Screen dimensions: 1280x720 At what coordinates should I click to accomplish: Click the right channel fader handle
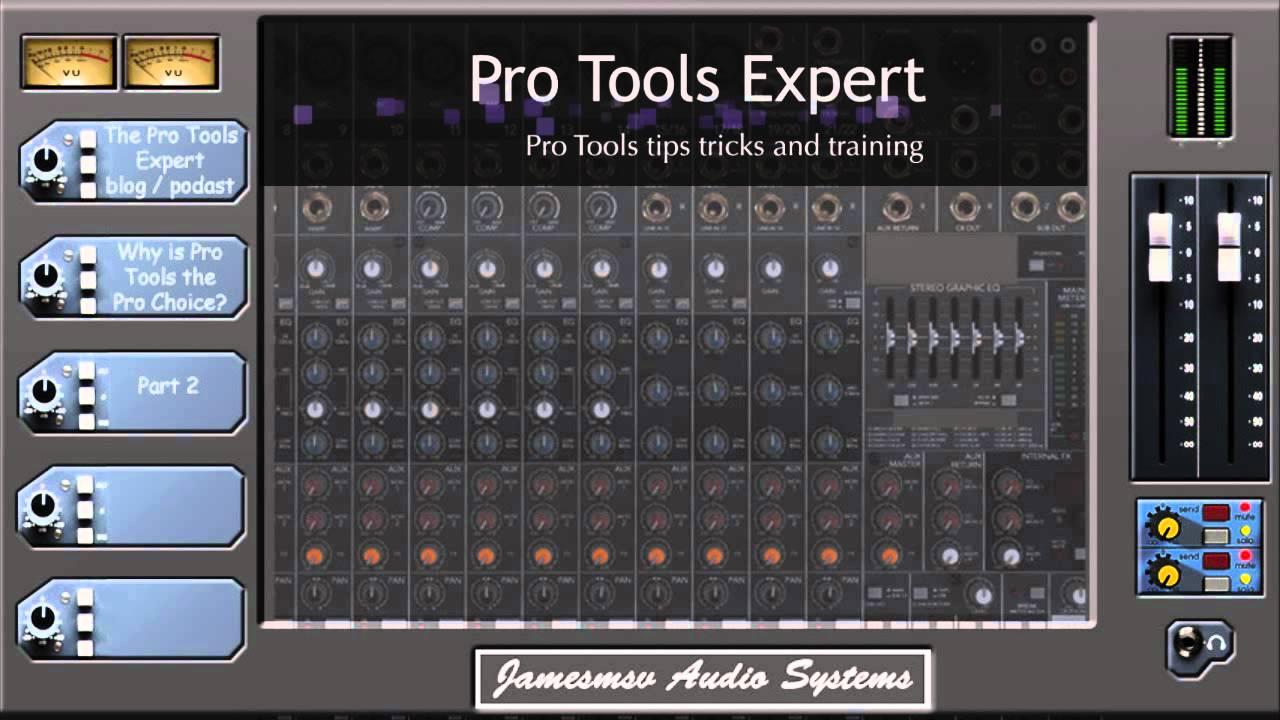[x=1229, y=246]
